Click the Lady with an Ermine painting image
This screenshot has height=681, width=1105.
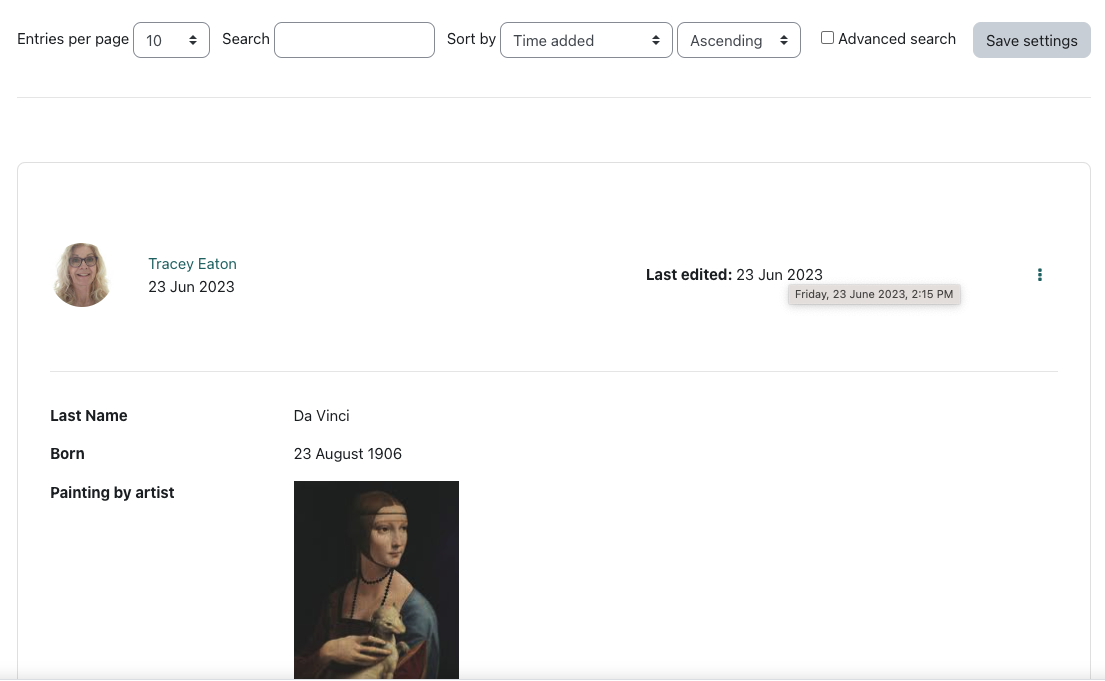pyautogui.click(x=376, y=580)
